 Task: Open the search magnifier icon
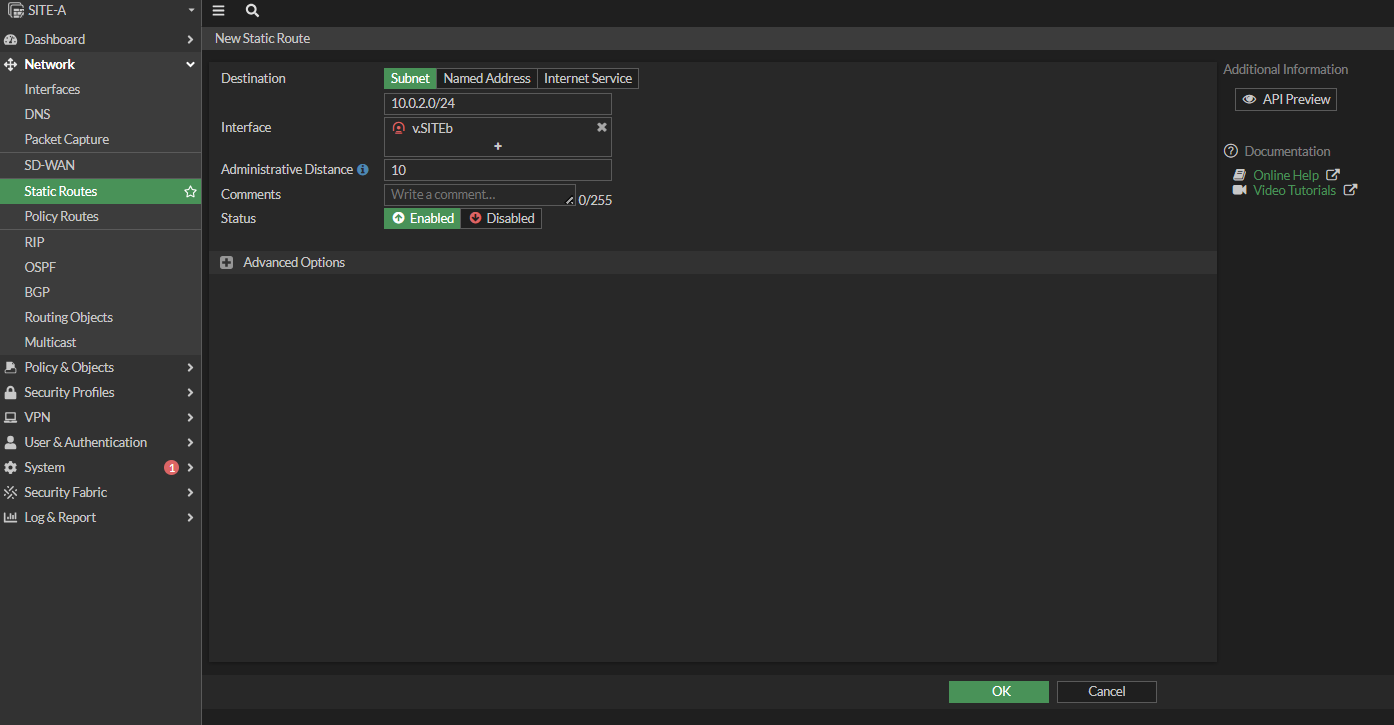pos(252,10)
